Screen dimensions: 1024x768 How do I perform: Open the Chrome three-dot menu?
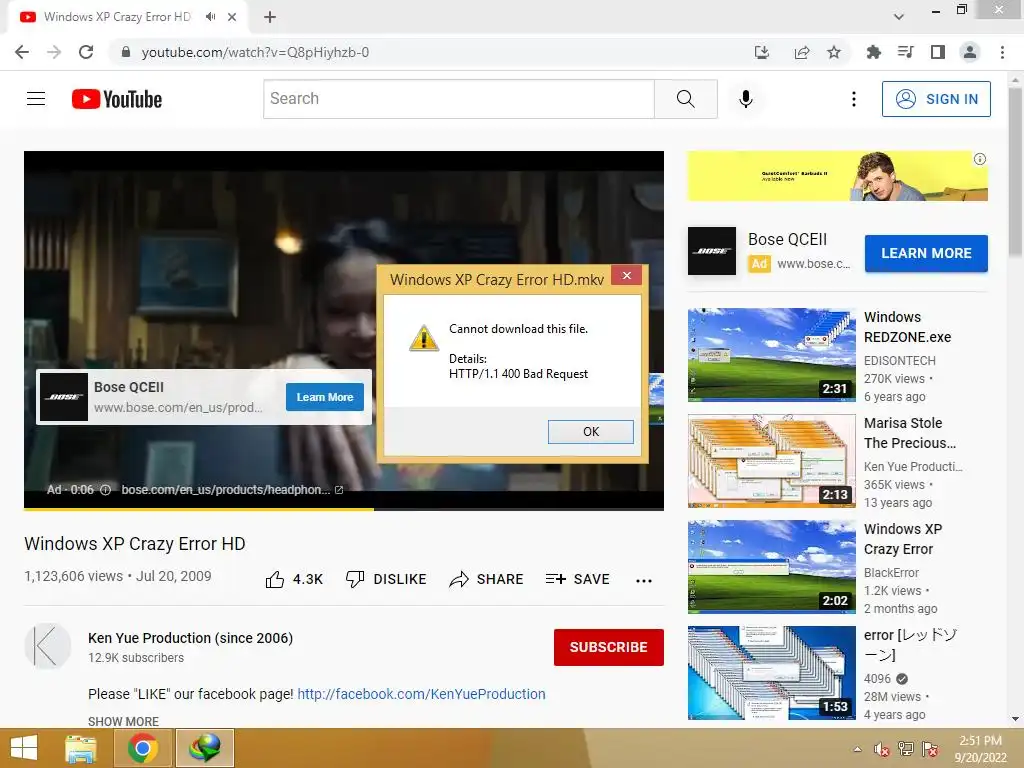tap(1002, 52)
